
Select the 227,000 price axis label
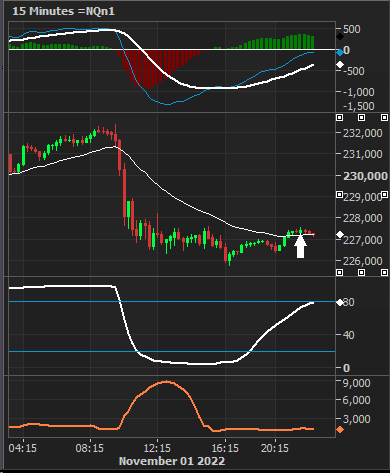click(x=363, y=240)
